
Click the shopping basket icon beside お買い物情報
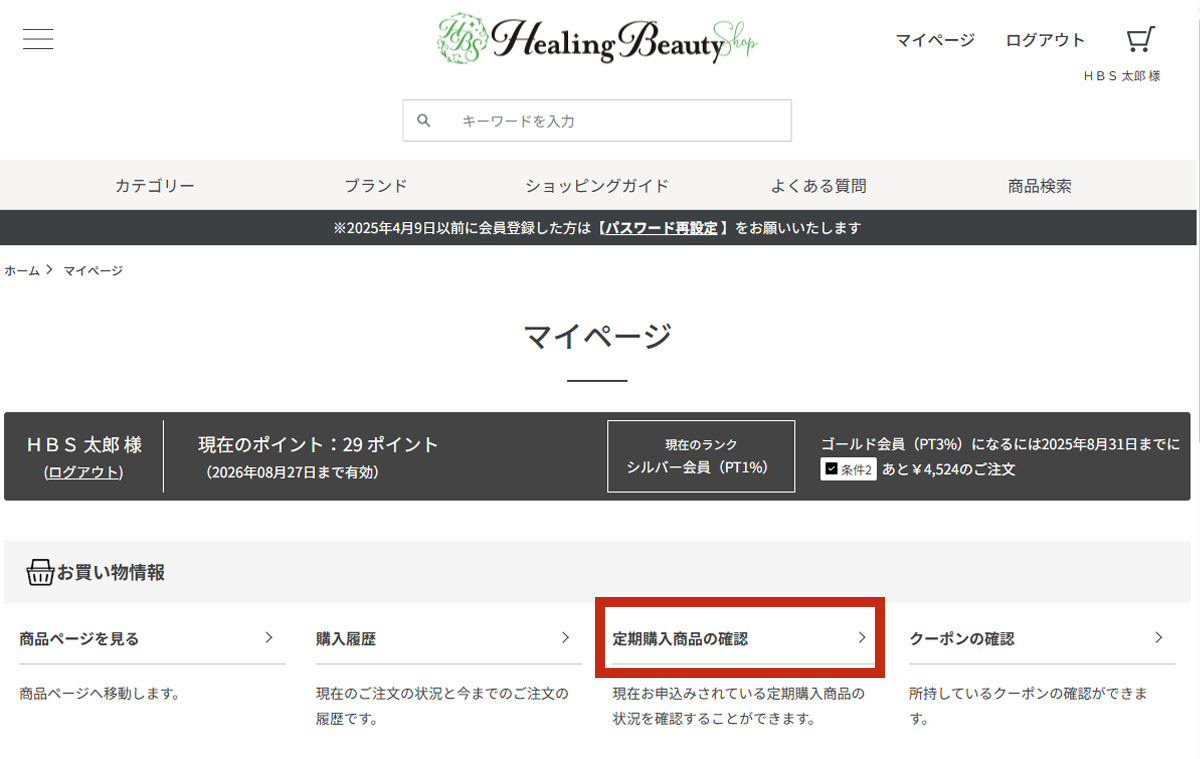coord(40,573)
